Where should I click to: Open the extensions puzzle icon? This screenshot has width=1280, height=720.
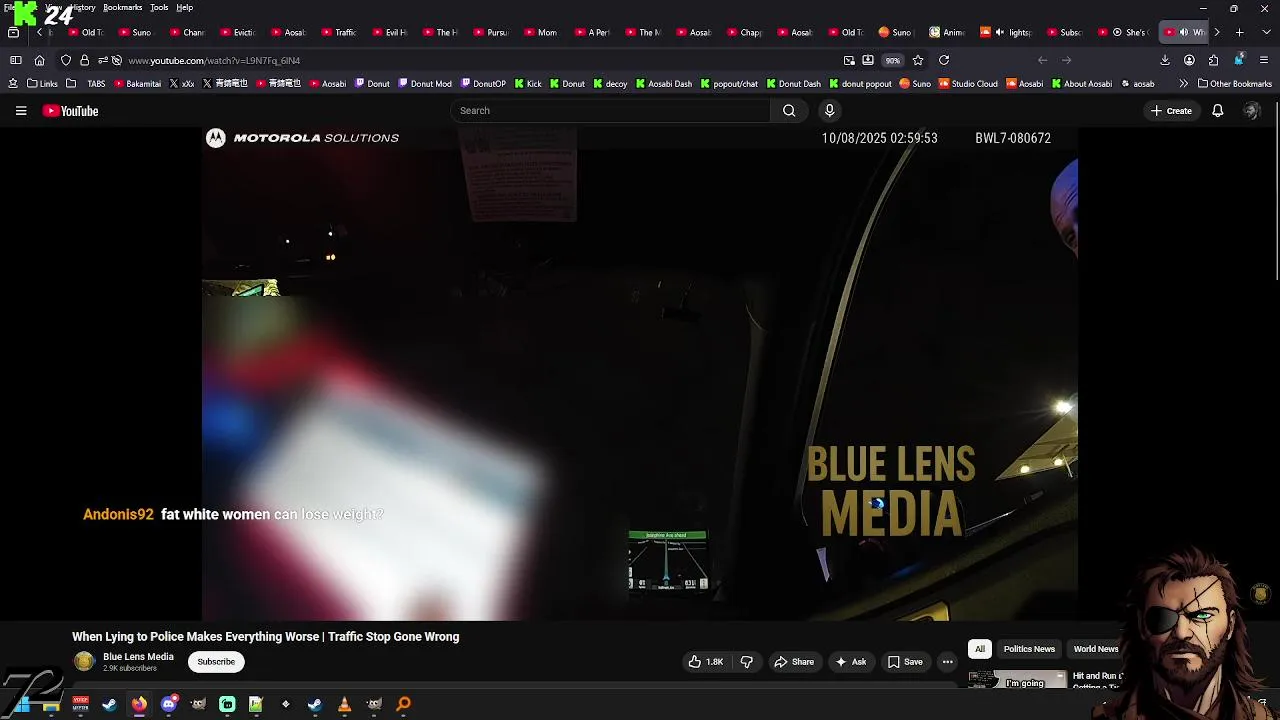pyautogui.click(x=1213, y=60)
